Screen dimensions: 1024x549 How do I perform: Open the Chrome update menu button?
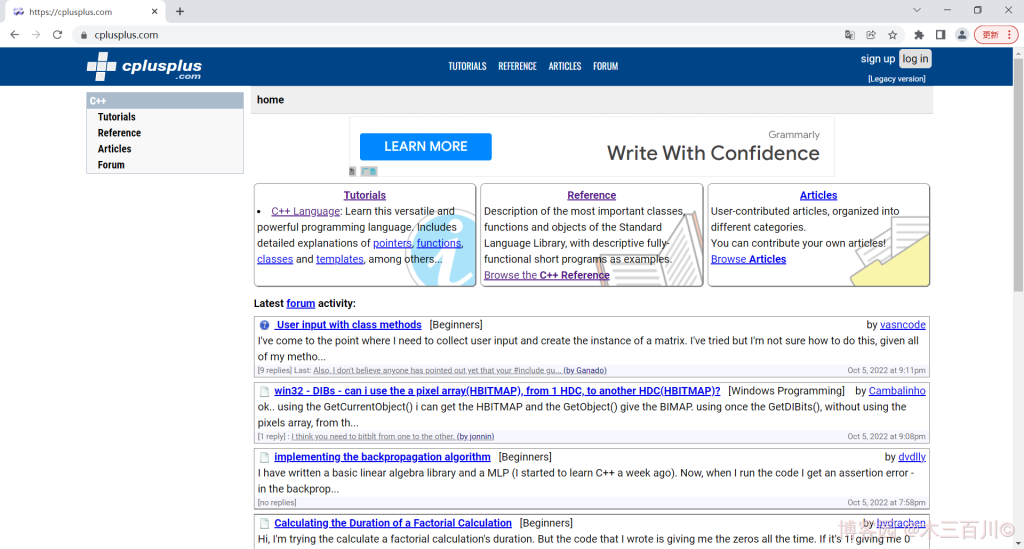point(995,35)
